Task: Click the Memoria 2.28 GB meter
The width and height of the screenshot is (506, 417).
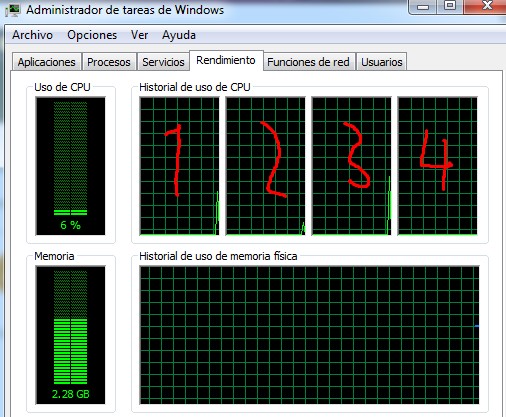Action: pyautogui.click(x=70, y=335)
